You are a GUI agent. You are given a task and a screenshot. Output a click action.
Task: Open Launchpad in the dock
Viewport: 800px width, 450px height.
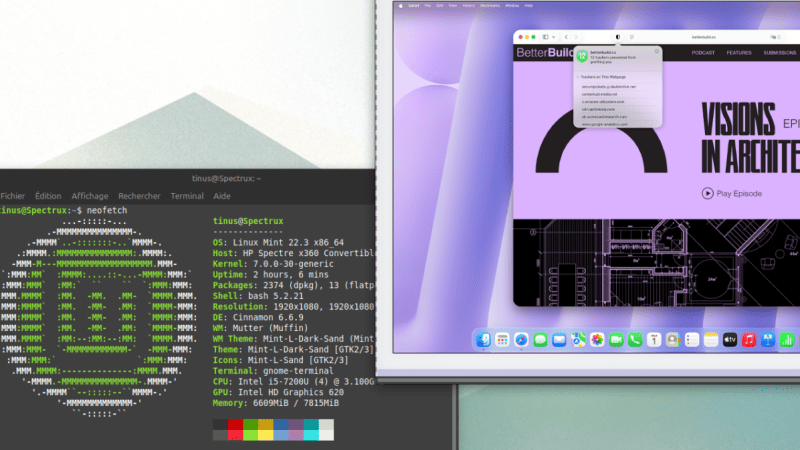[502, 340]
